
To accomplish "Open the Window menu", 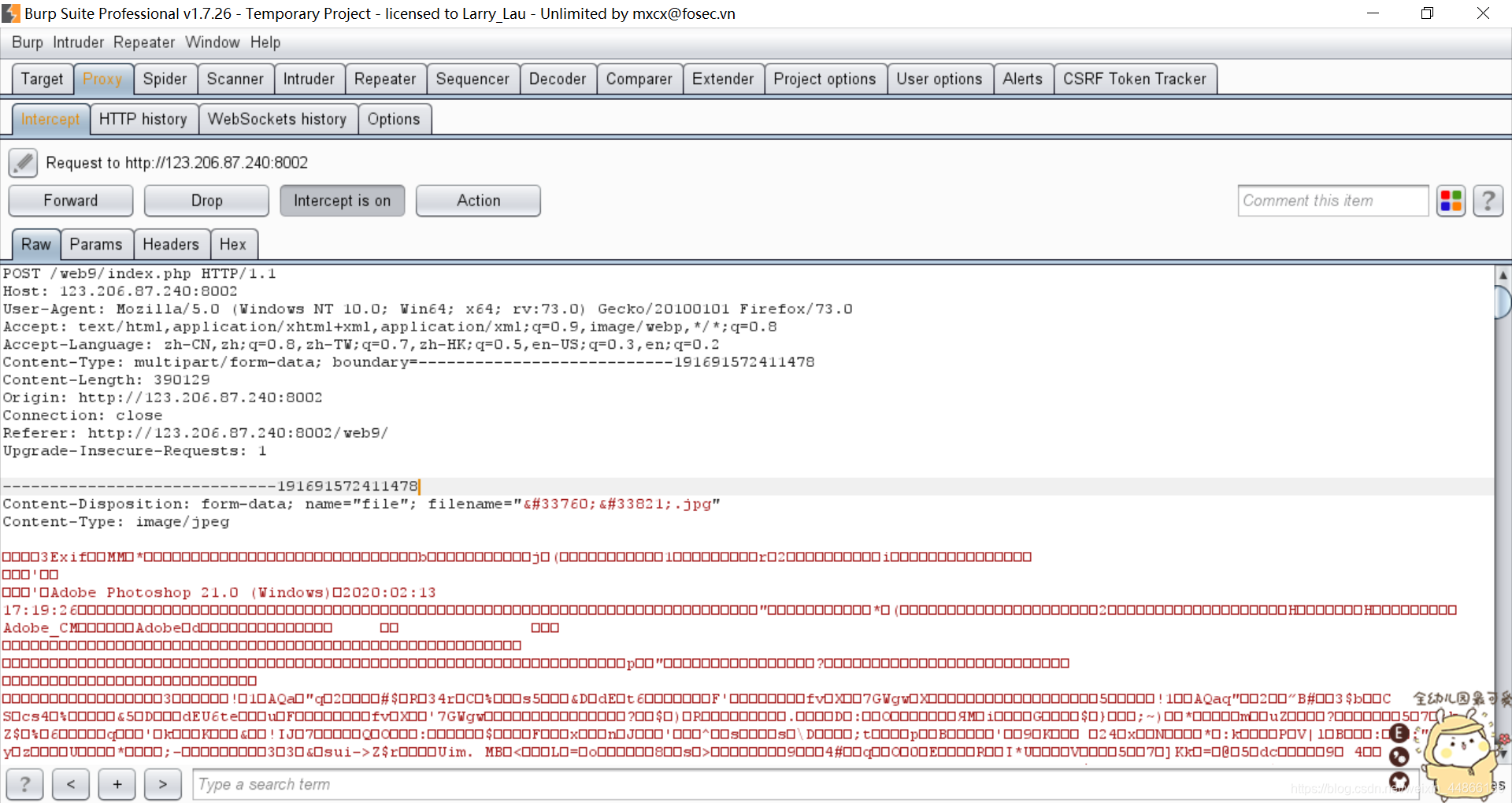I will (x=213, y=43).
